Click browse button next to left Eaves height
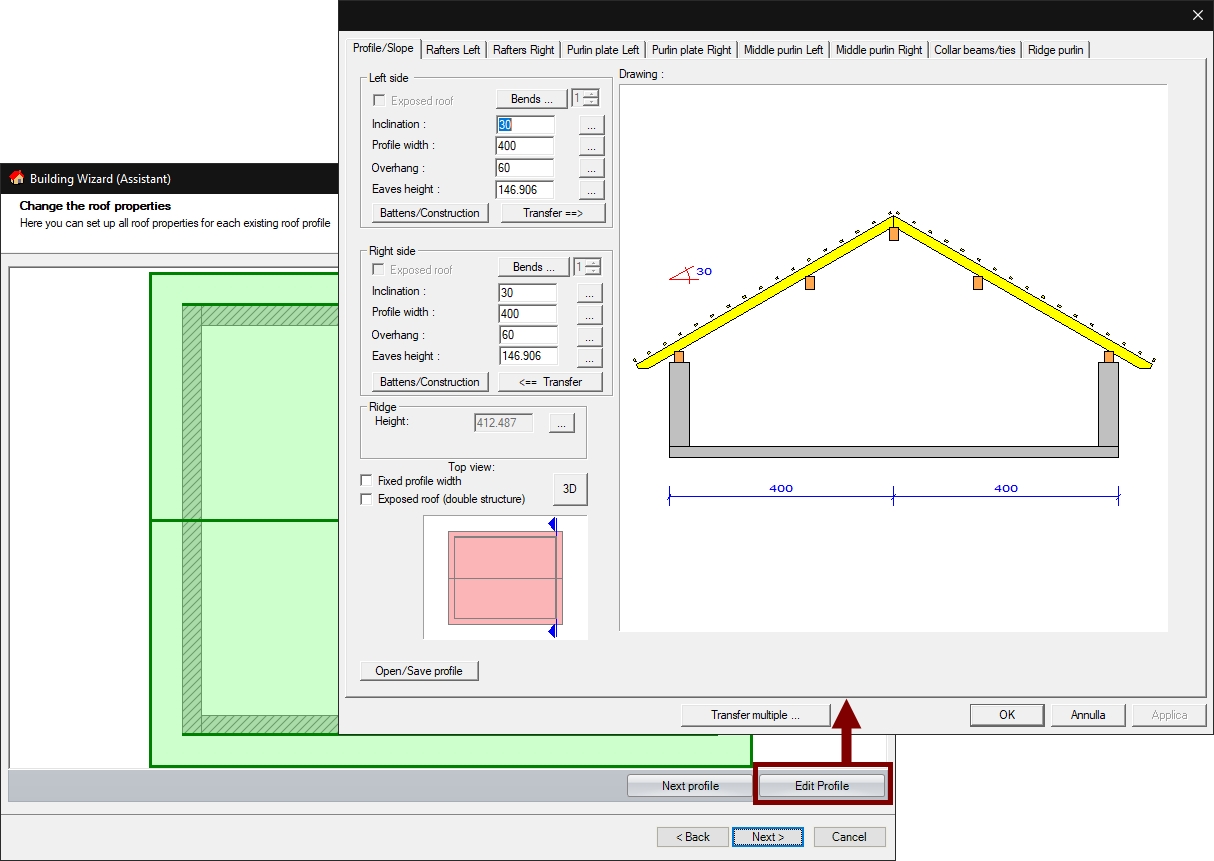 [x=591, y=189]
